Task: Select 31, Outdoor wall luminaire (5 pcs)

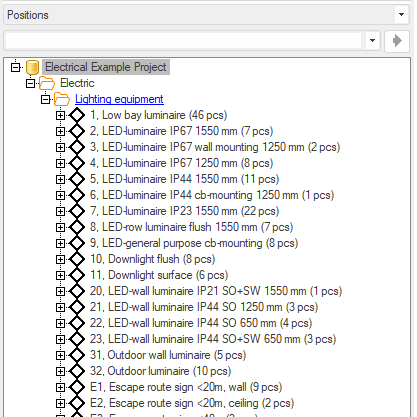Action: [x=168, y=355]
